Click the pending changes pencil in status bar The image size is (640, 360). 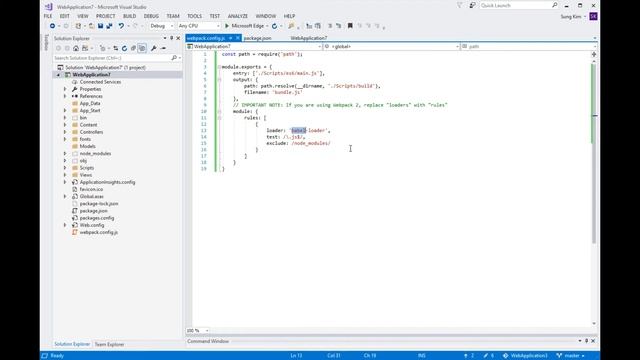click(x=486, y=356)
